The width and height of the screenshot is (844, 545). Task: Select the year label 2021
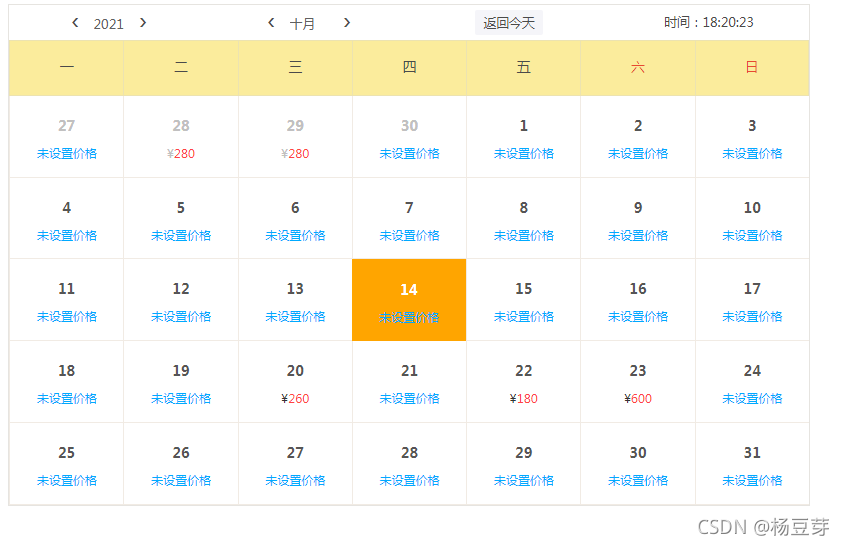click(108, 24)
